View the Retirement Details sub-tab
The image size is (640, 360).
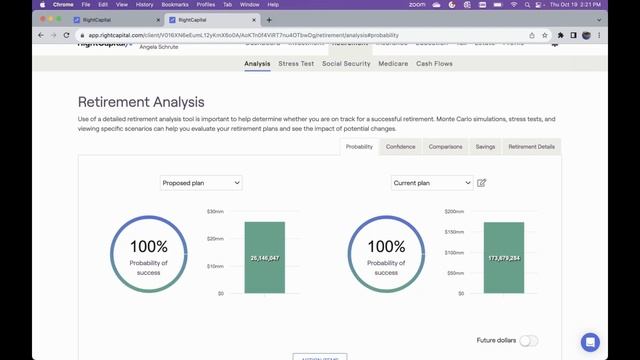[x=531, y=147]
